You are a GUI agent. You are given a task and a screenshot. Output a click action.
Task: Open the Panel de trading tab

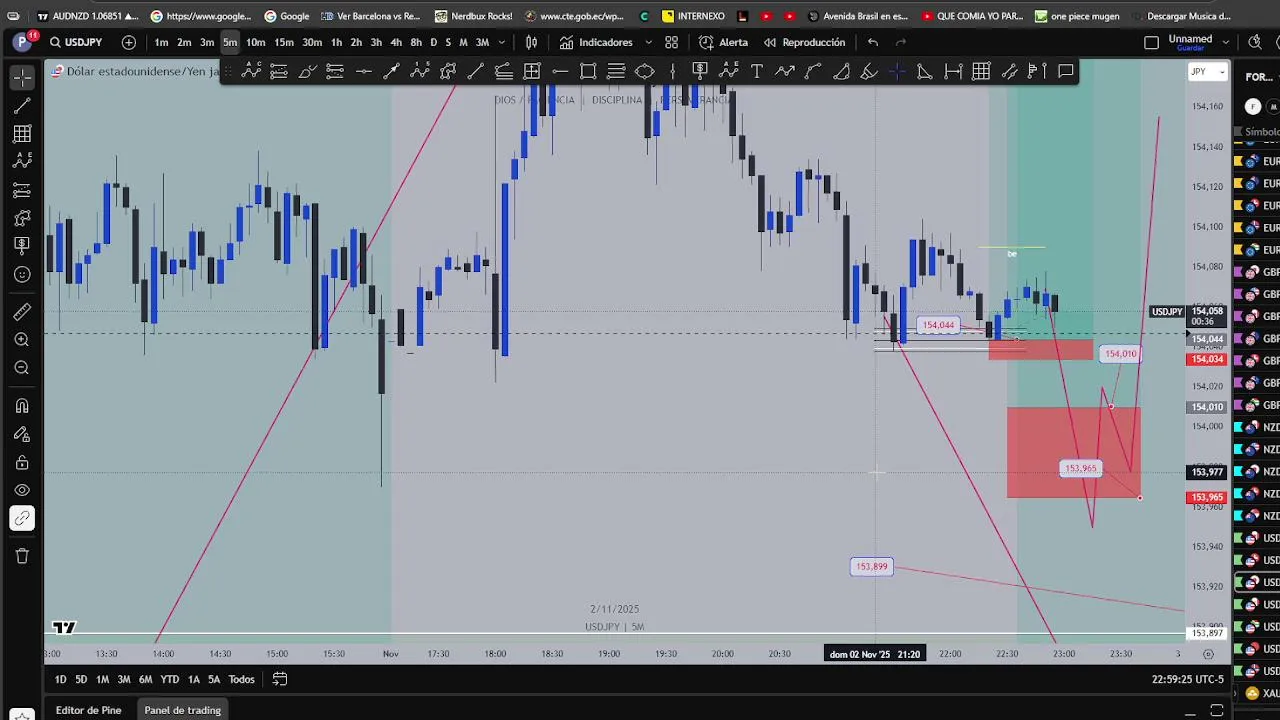pos(182,710)
